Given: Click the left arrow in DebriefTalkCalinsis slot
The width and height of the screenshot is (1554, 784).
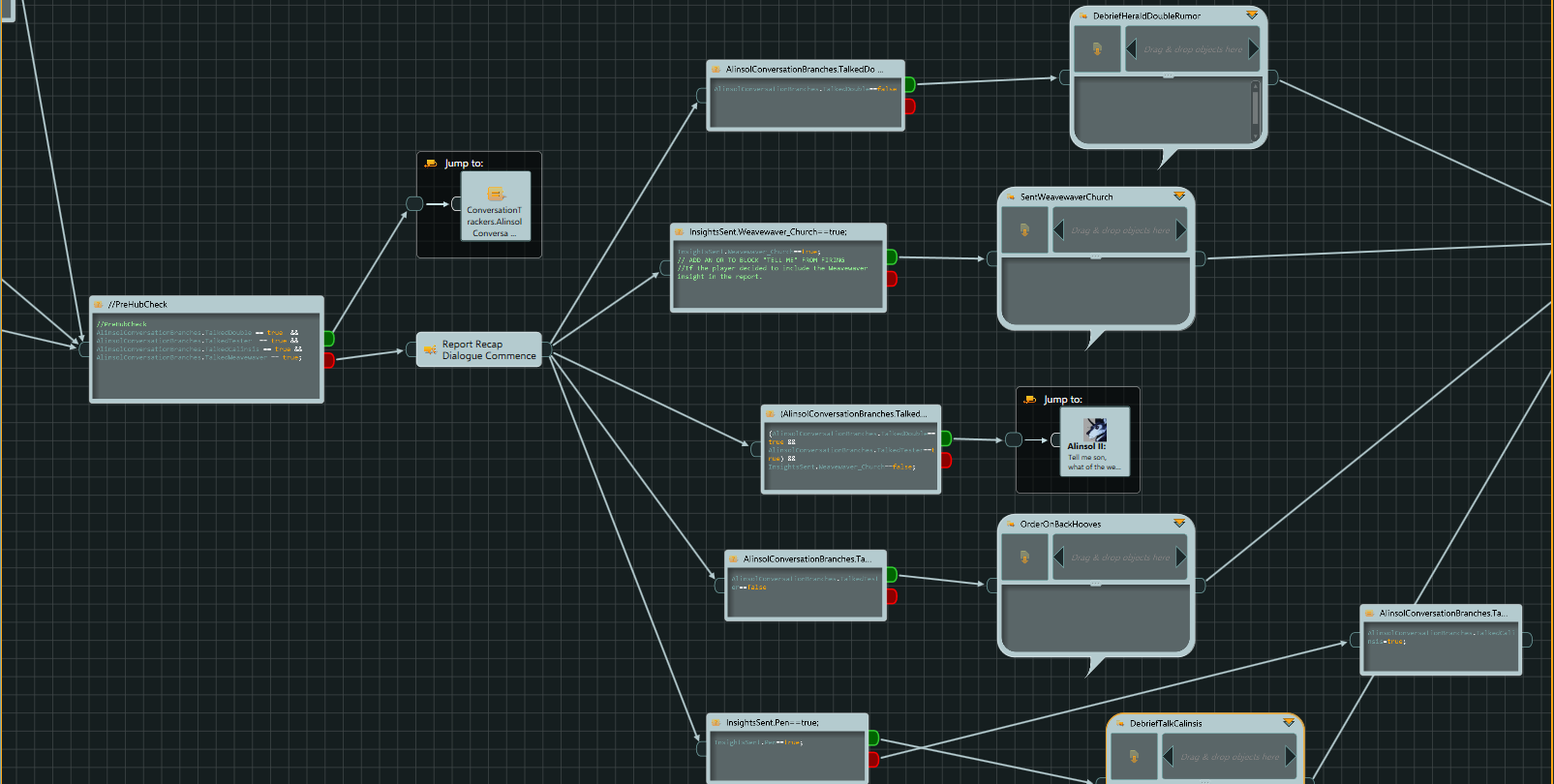Looking at the screenshot, I should point(1169,757).
